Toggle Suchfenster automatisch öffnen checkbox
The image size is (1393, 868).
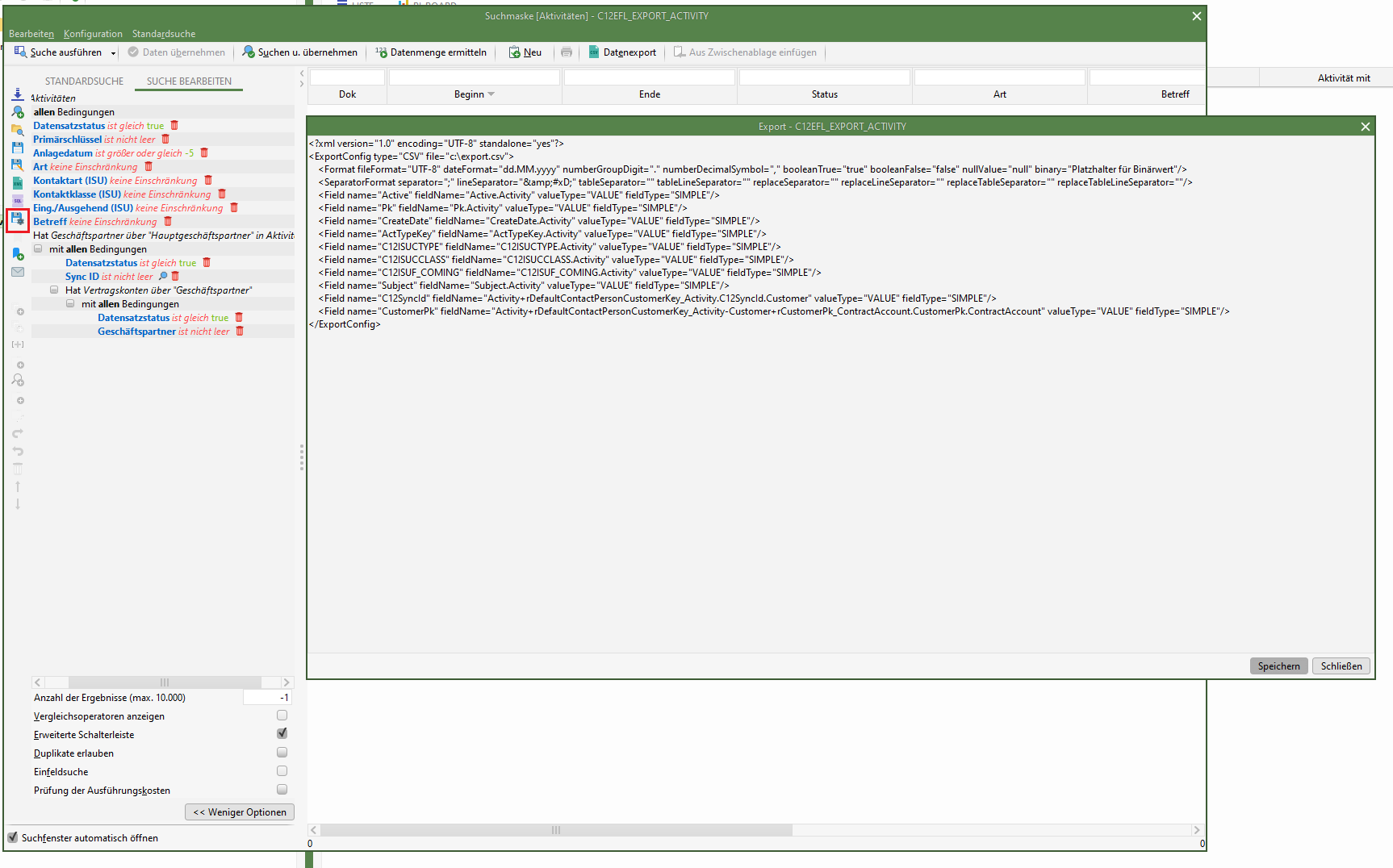click(x=13, y=837)
